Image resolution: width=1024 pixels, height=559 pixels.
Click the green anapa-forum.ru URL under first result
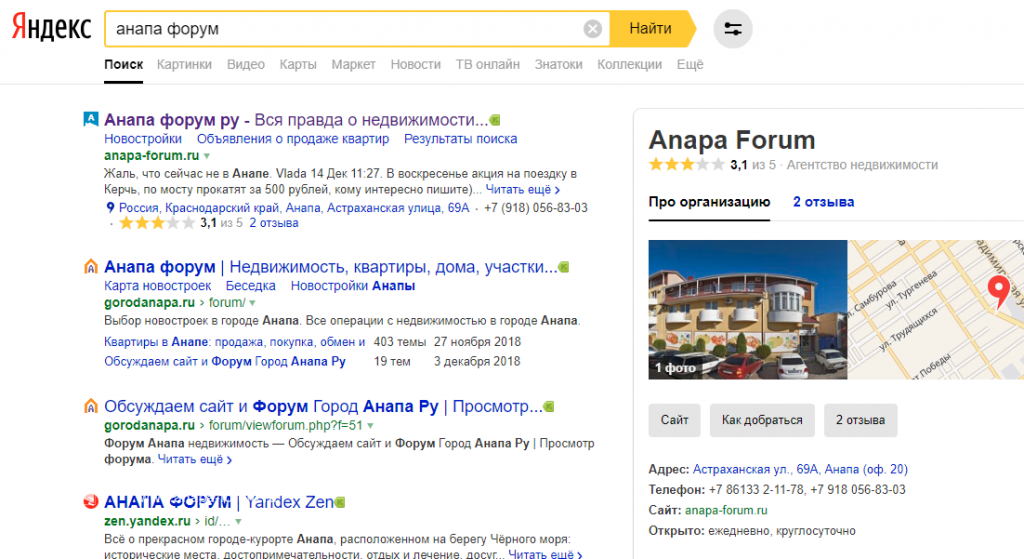152,155
